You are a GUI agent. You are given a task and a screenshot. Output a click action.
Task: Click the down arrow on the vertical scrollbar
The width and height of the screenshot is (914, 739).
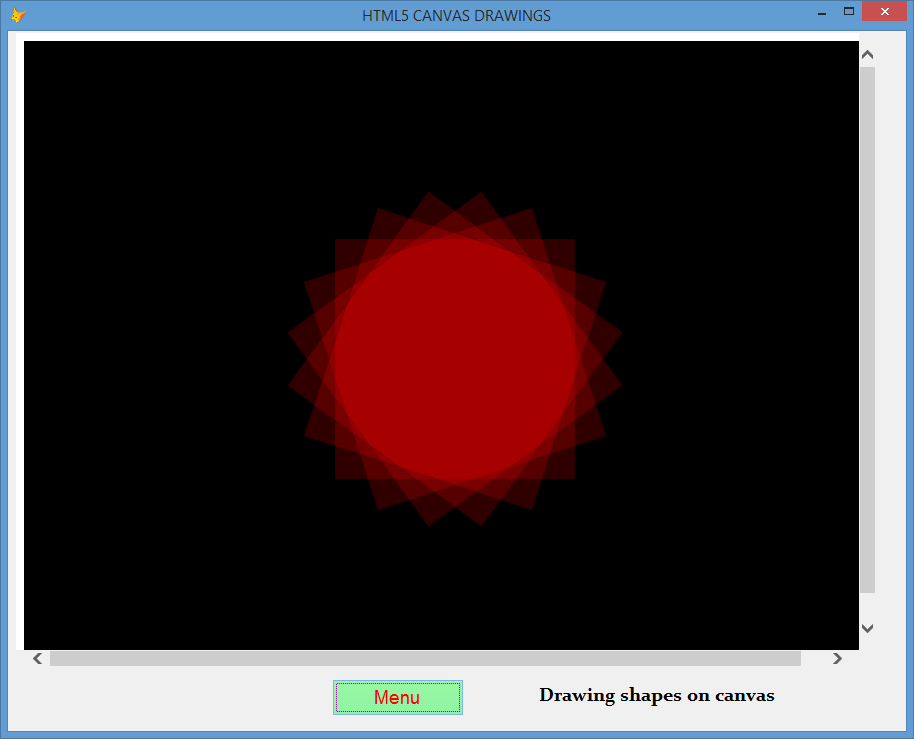[x=867, y=629]
